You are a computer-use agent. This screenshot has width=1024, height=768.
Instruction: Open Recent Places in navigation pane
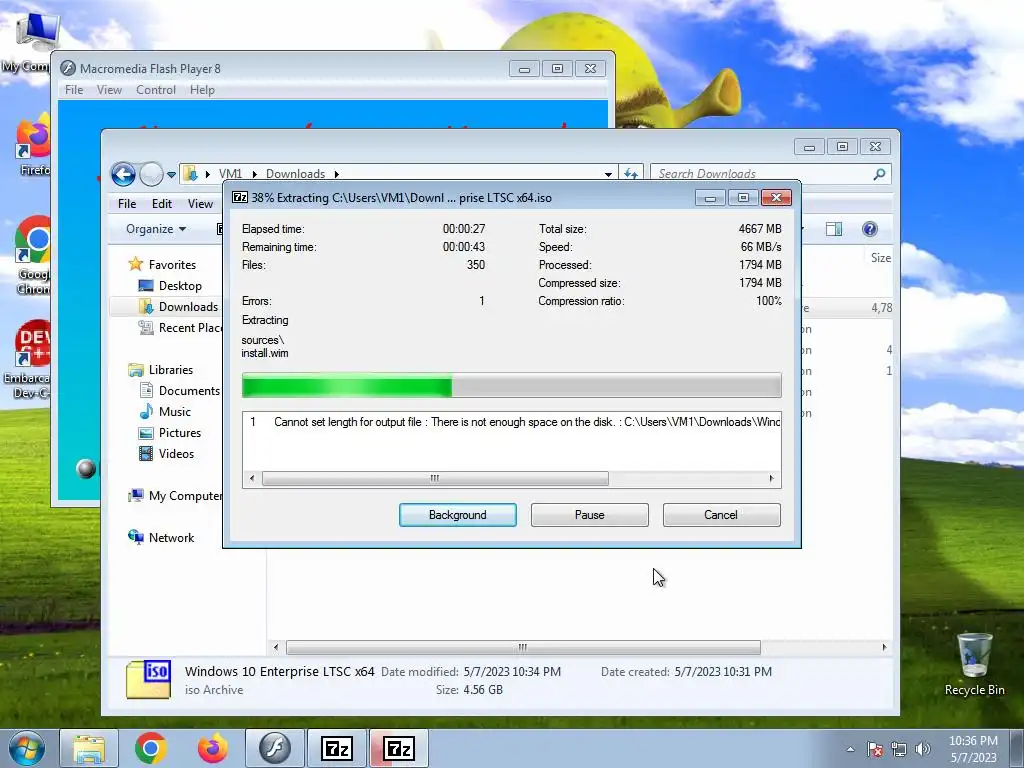coord(180,328)
